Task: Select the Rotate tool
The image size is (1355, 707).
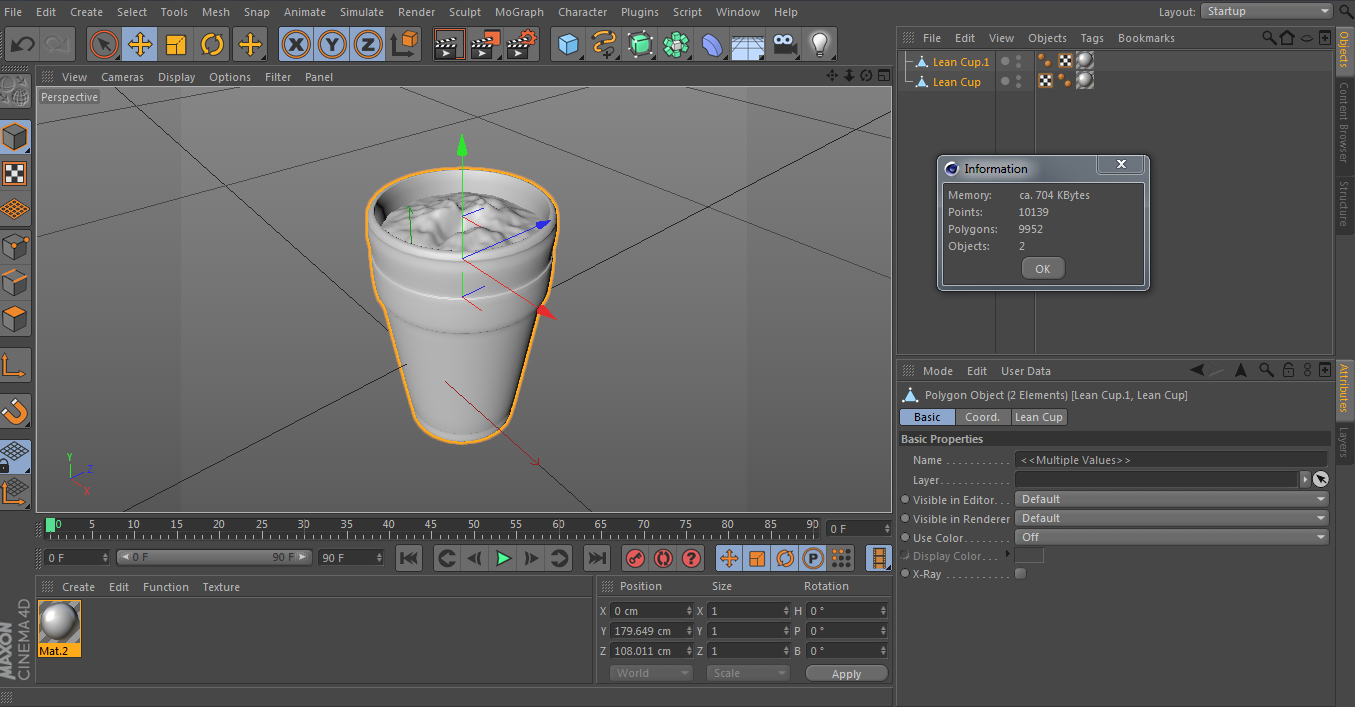Action: [212, 45]
